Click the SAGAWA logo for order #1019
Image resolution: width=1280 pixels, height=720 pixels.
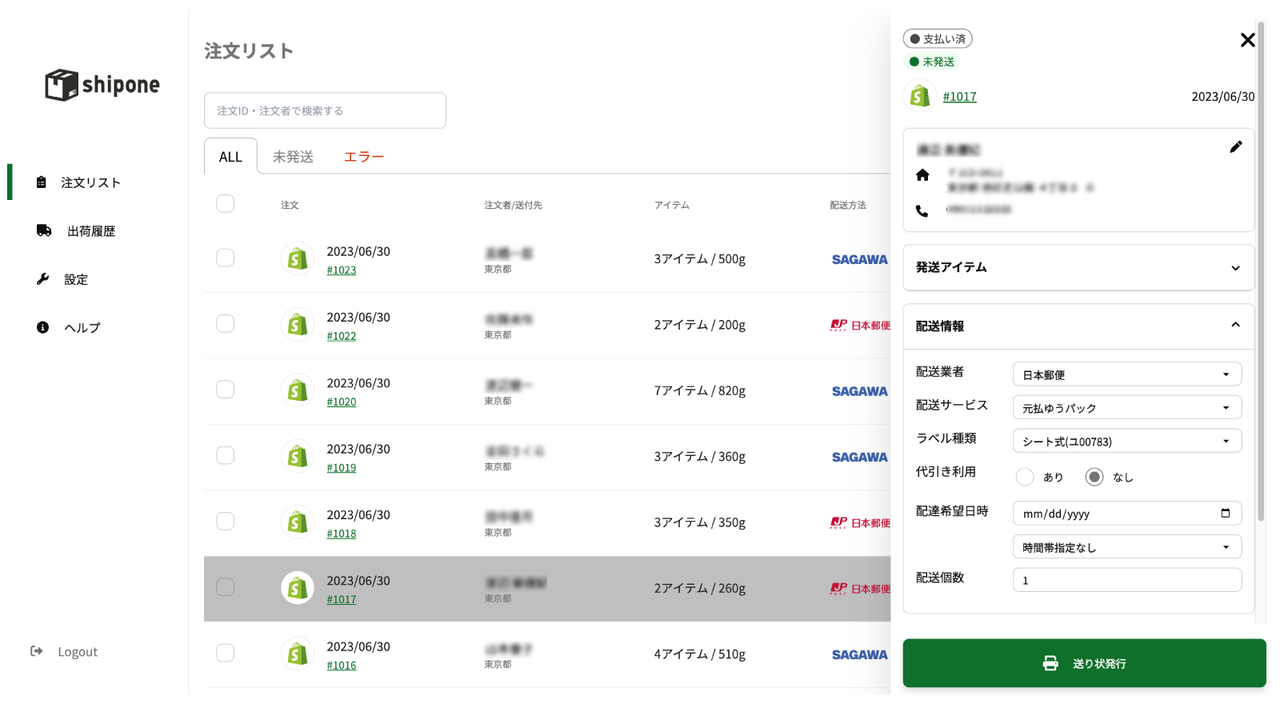tap(859, 457)
